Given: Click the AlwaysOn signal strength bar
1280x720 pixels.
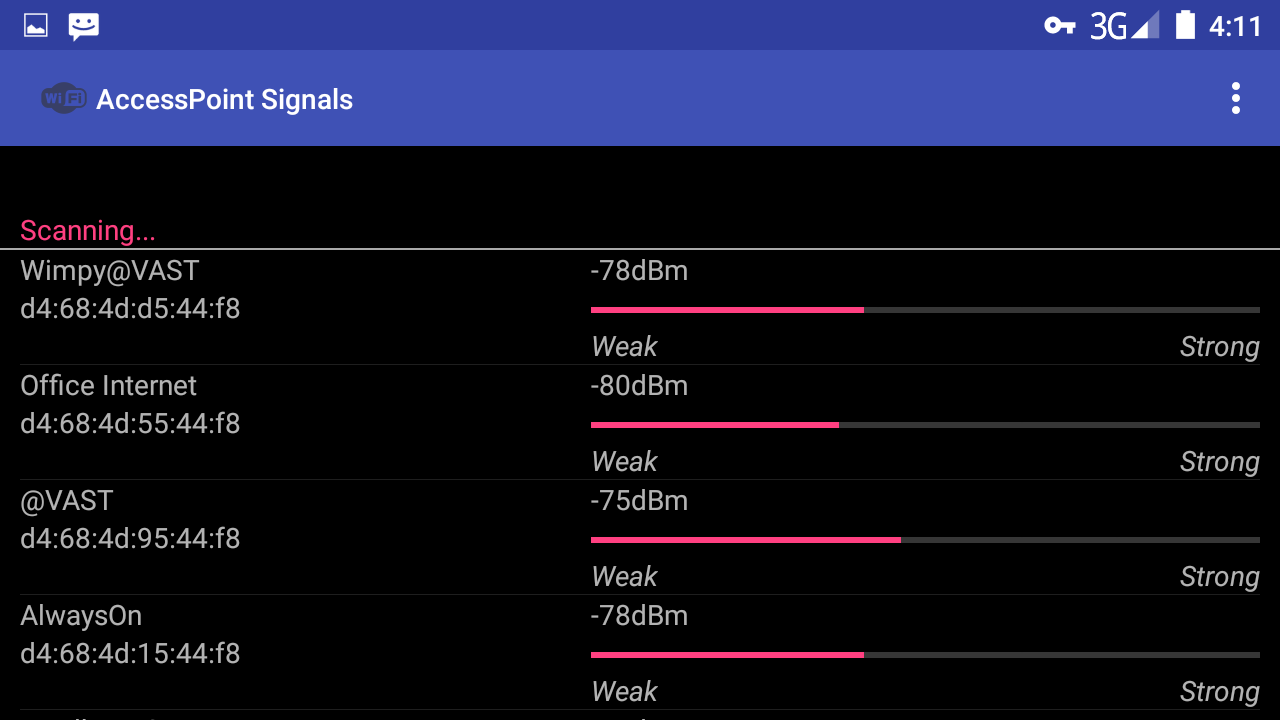Looking at the screenshot, I should [925, 655].
